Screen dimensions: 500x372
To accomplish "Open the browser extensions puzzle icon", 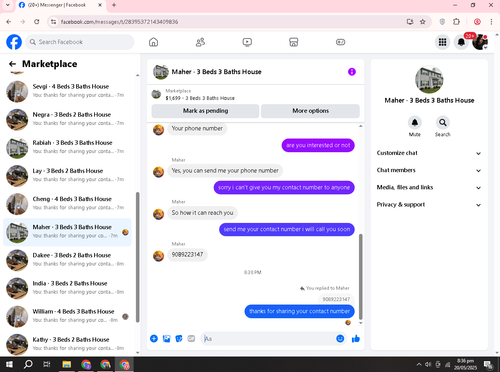I will point(456,22).
